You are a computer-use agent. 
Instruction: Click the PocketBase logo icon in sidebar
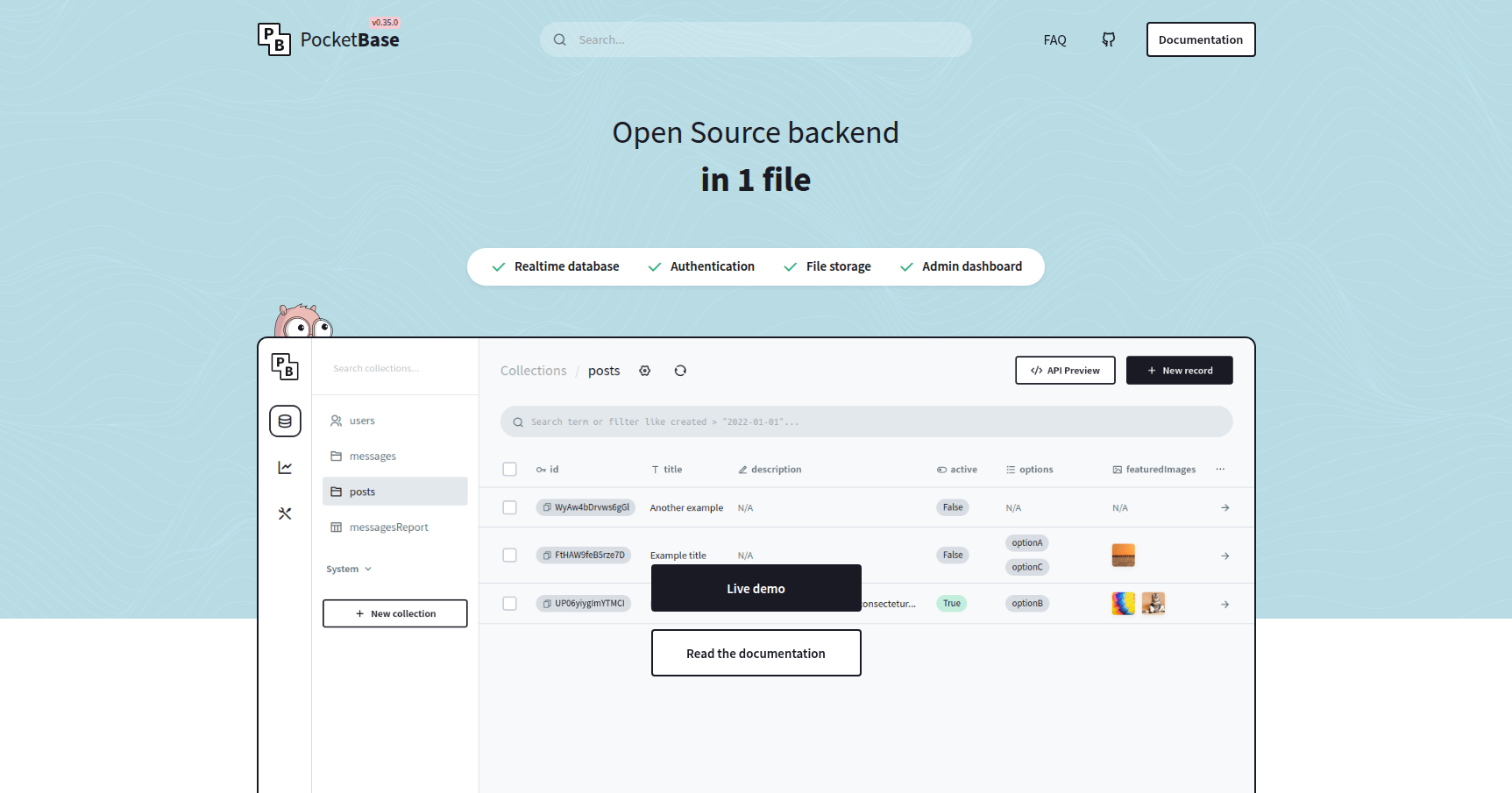coord(285,368)
